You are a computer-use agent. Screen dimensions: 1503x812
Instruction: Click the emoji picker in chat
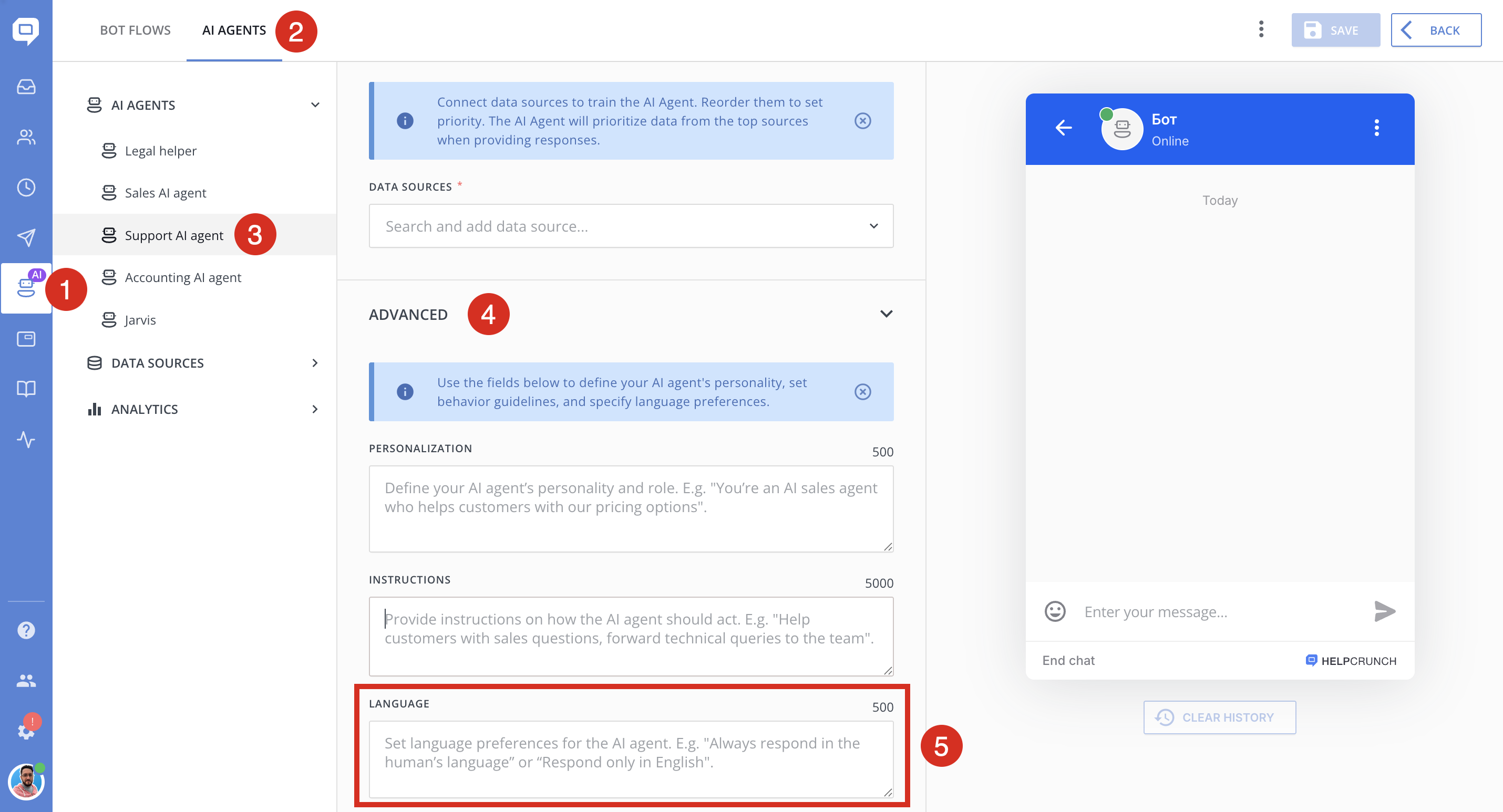click(1054, 611)
